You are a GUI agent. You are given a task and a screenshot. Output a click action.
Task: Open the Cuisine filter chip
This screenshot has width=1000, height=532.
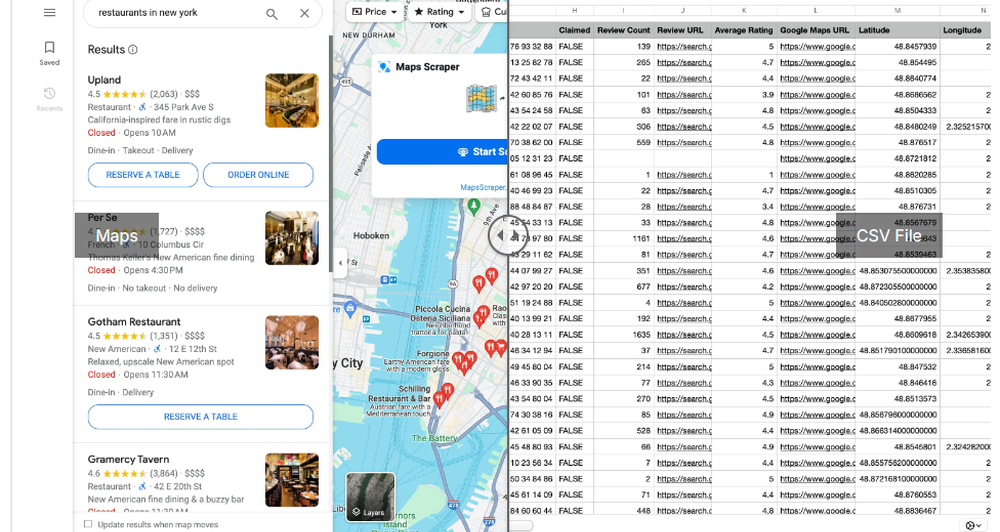coord(492,11)
